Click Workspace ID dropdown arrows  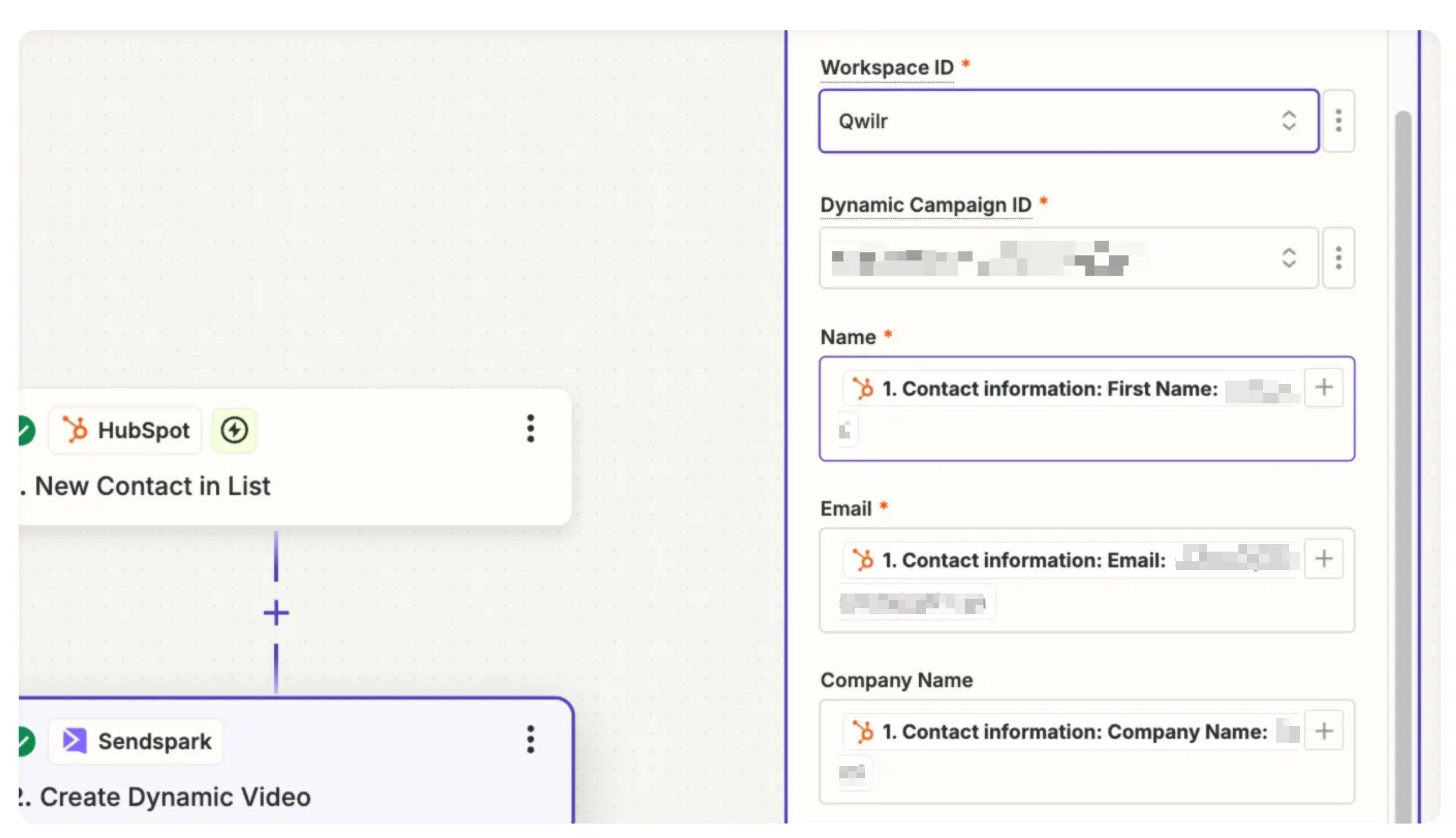click(x=1288, y=121)
